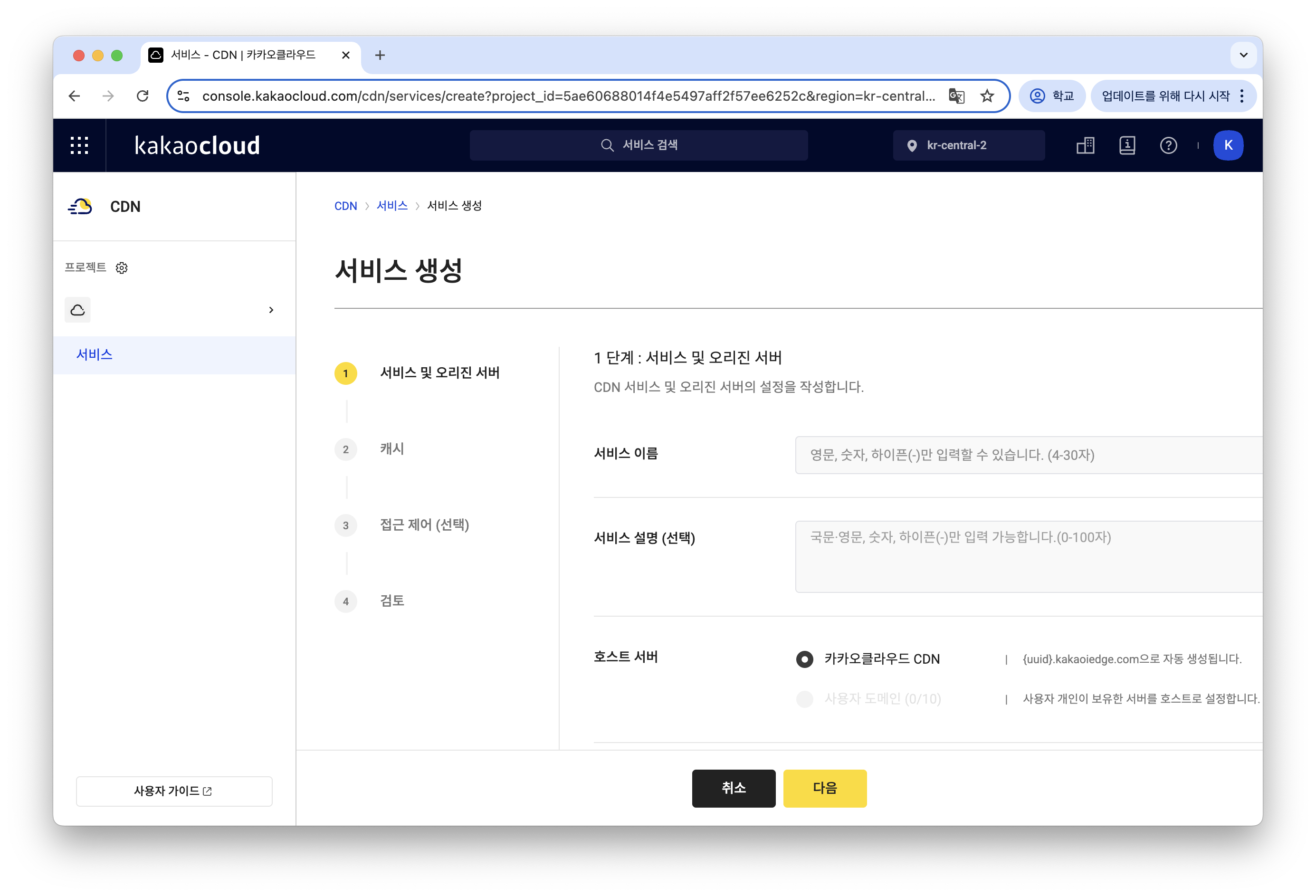Click the 다음 button
This screenshot has height=896, width=1316.
point(824,788)
